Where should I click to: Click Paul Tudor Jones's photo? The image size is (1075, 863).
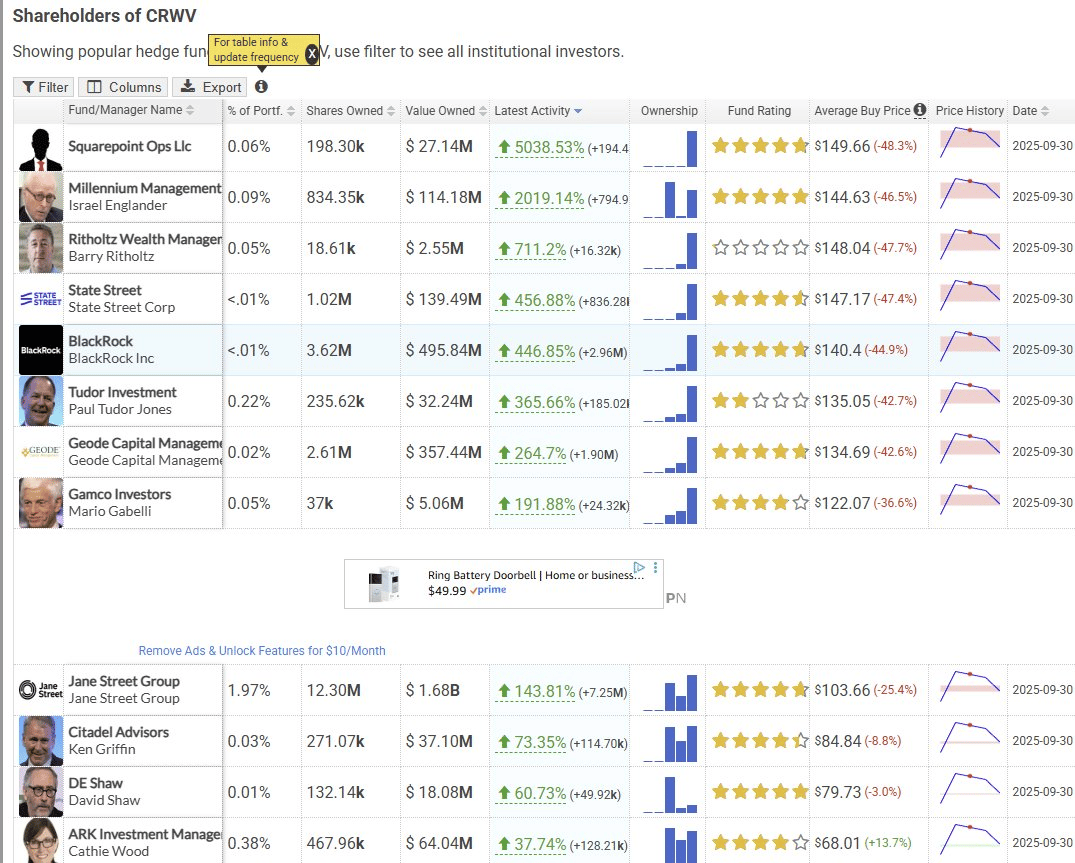40,401
